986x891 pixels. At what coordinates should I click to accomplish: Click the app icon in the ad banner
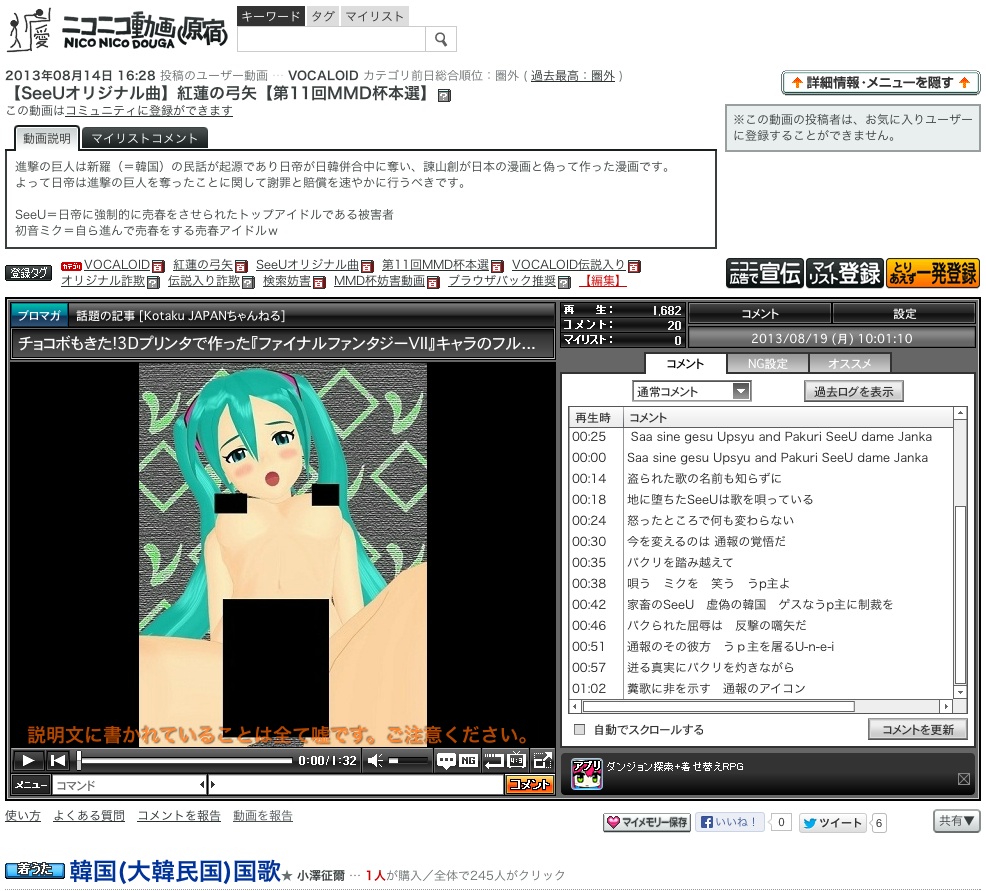tap(586, 773)
